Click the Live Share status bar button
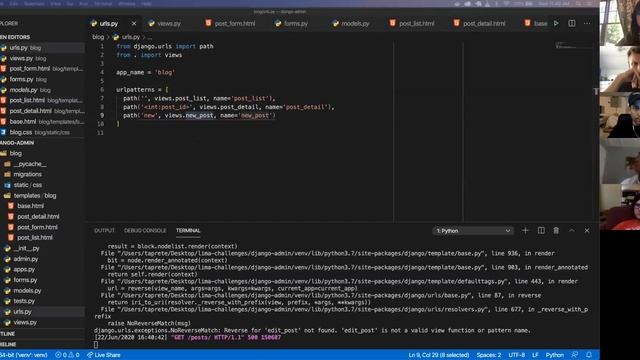640x360 pixels. click(x=103, y=355)
